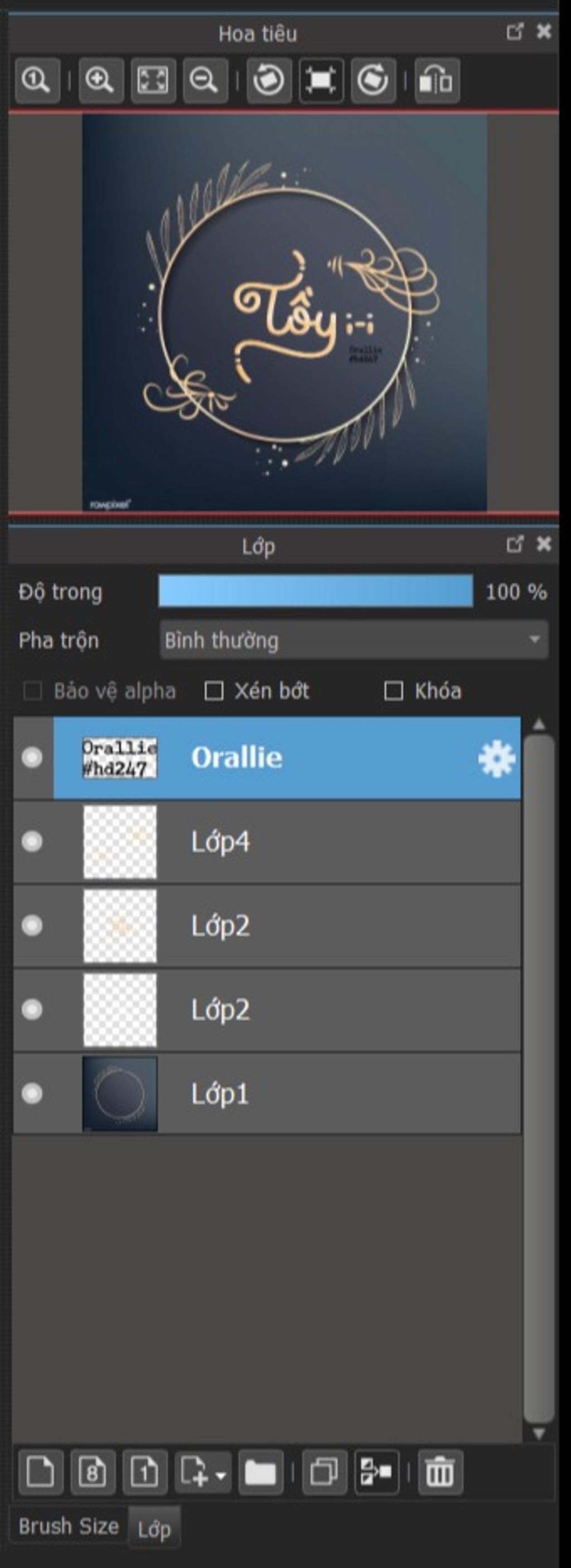The height and width of the screenshot is (1568, 571).
Task: Set the Độ trong opacity slider
Action: 316,591
